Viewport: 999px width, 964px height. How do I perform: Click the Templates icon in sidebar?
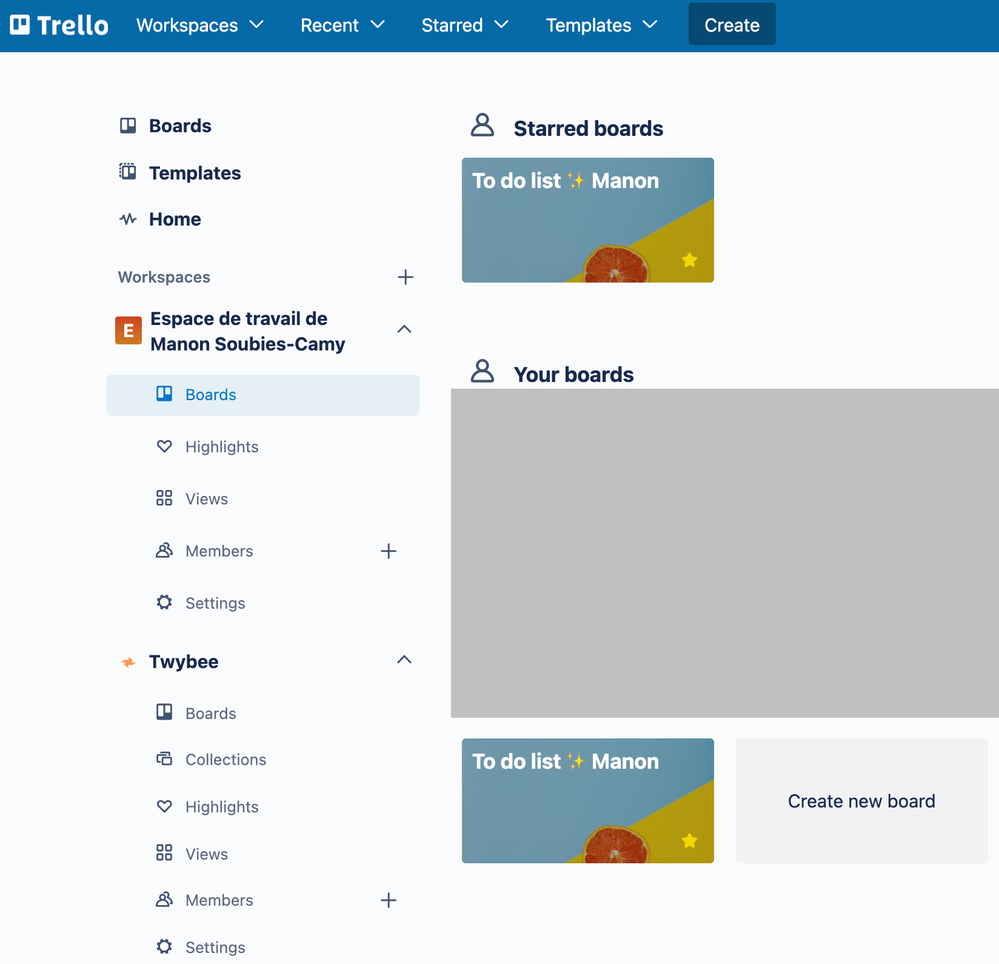point(128,172)
